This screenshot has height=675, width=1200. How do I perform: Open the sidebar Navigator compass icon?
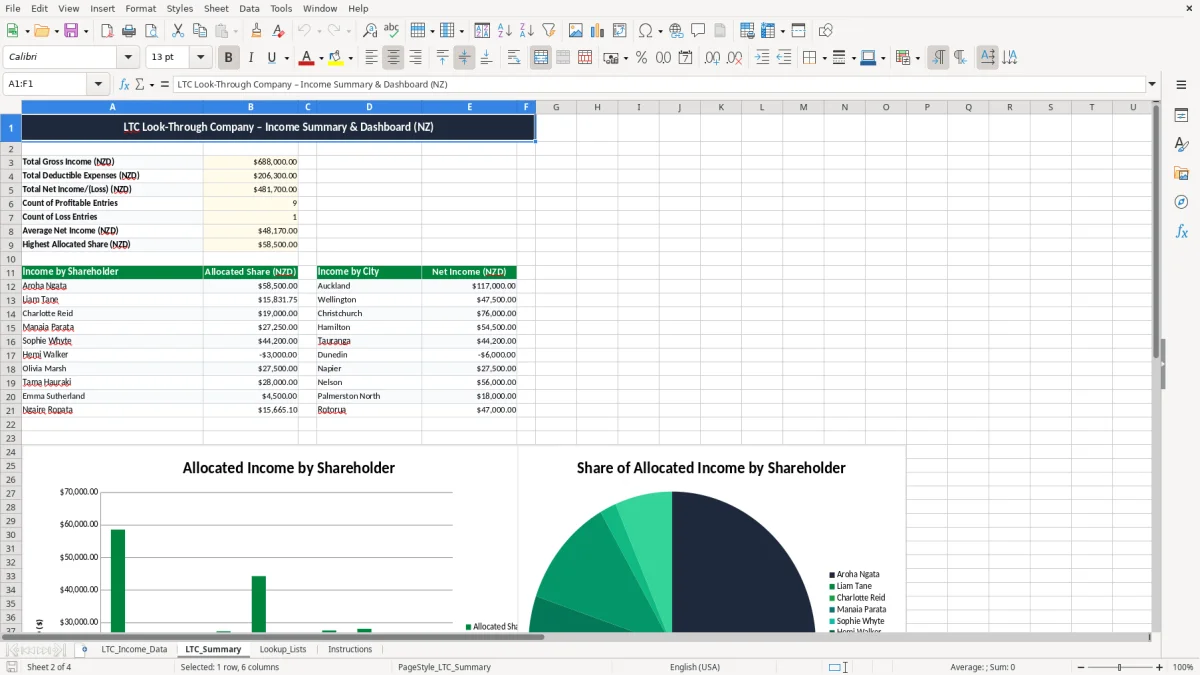[x=1181, y=203]
